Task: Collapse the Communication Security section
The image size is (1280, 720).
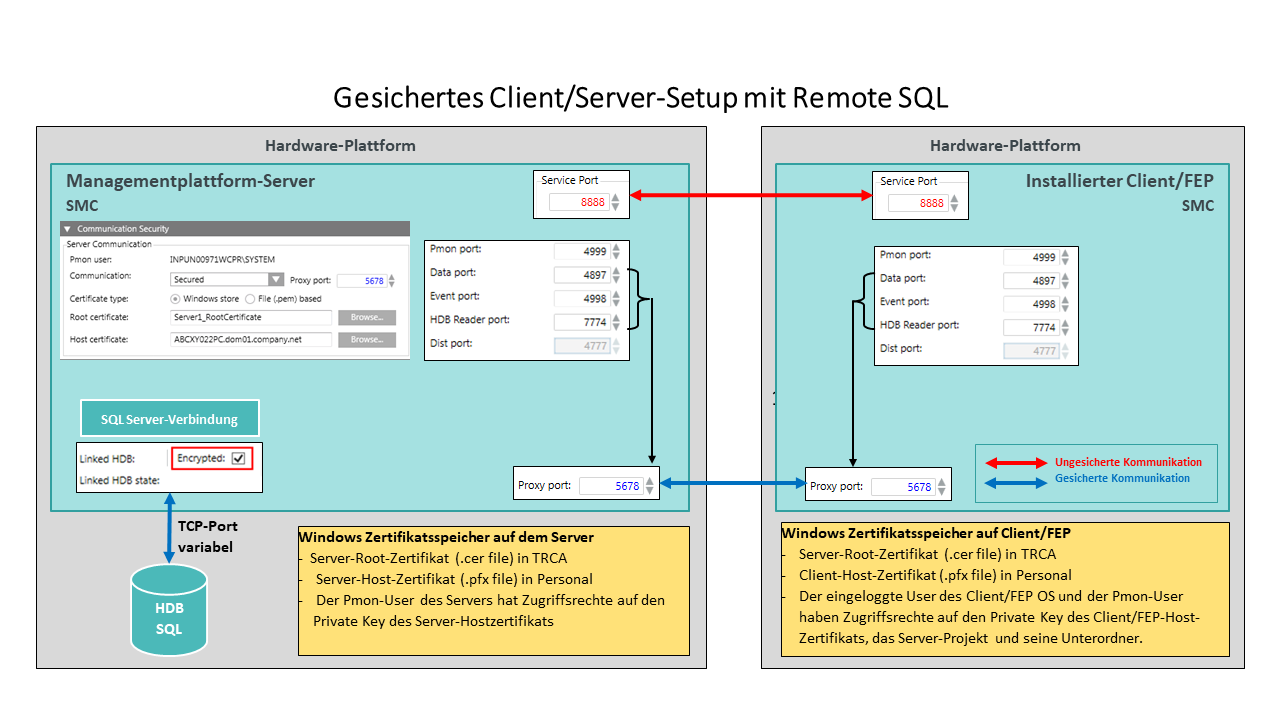Action: point(68,229)
